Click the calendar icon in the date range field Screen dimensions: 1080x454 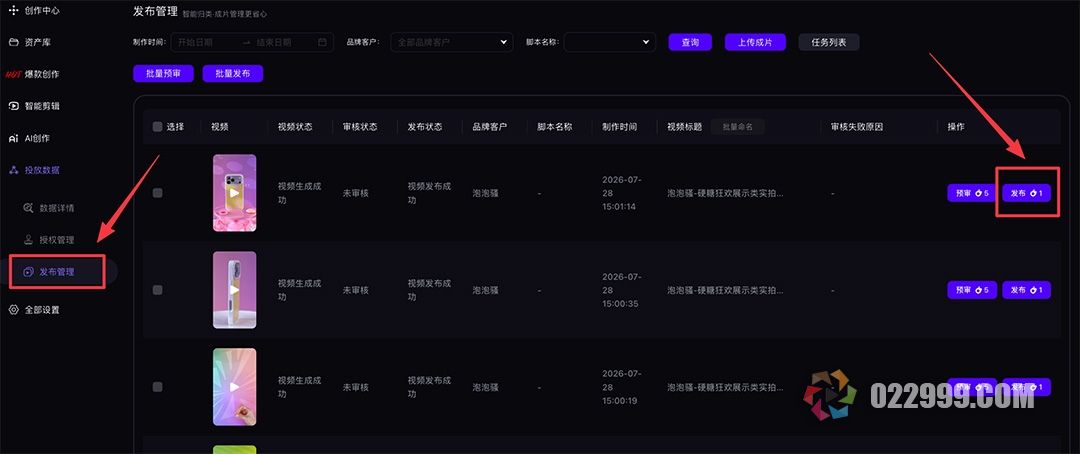click(x=322, y=42)
